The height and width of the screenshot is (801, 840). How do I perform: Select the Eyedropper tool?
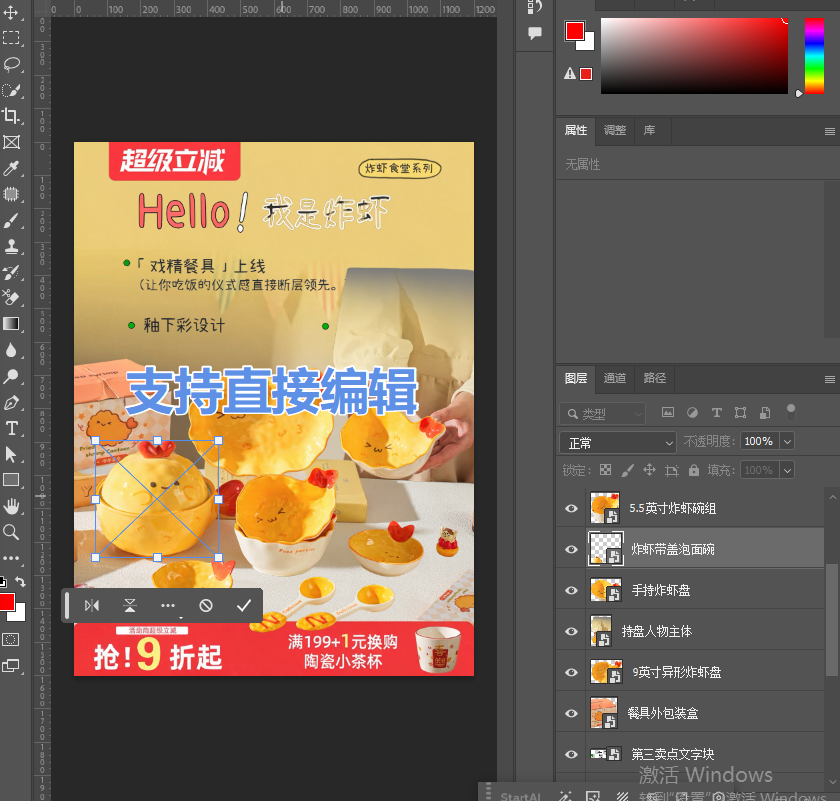(11, 168)
